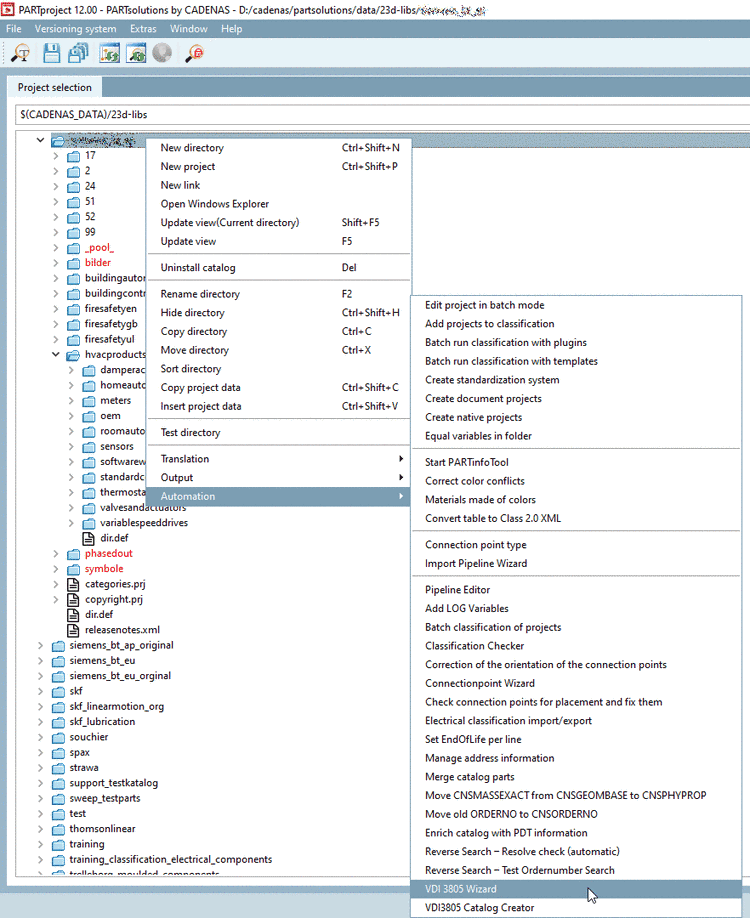Click the multiple floppy disks save-all icon
The height and width of the screenshot is (918, 750).
(x=78, y=53)
